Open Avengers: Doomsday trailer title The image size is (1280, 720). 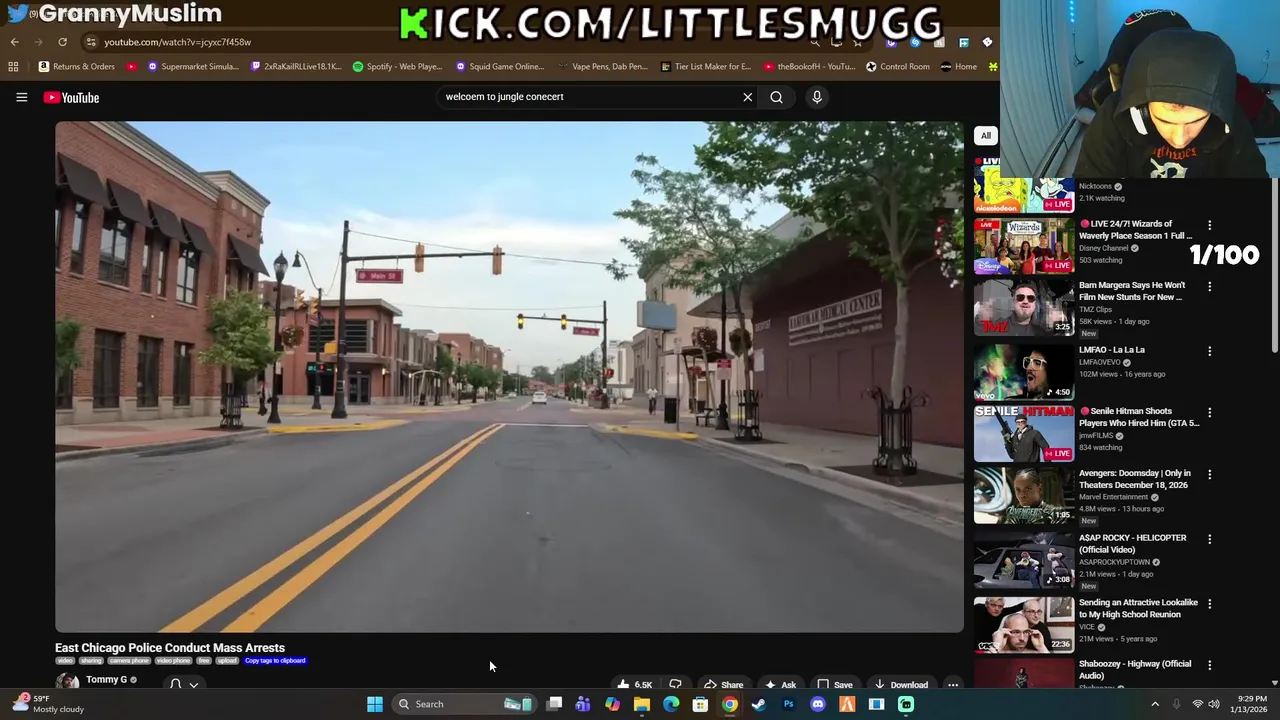(x=1135, y=479)
